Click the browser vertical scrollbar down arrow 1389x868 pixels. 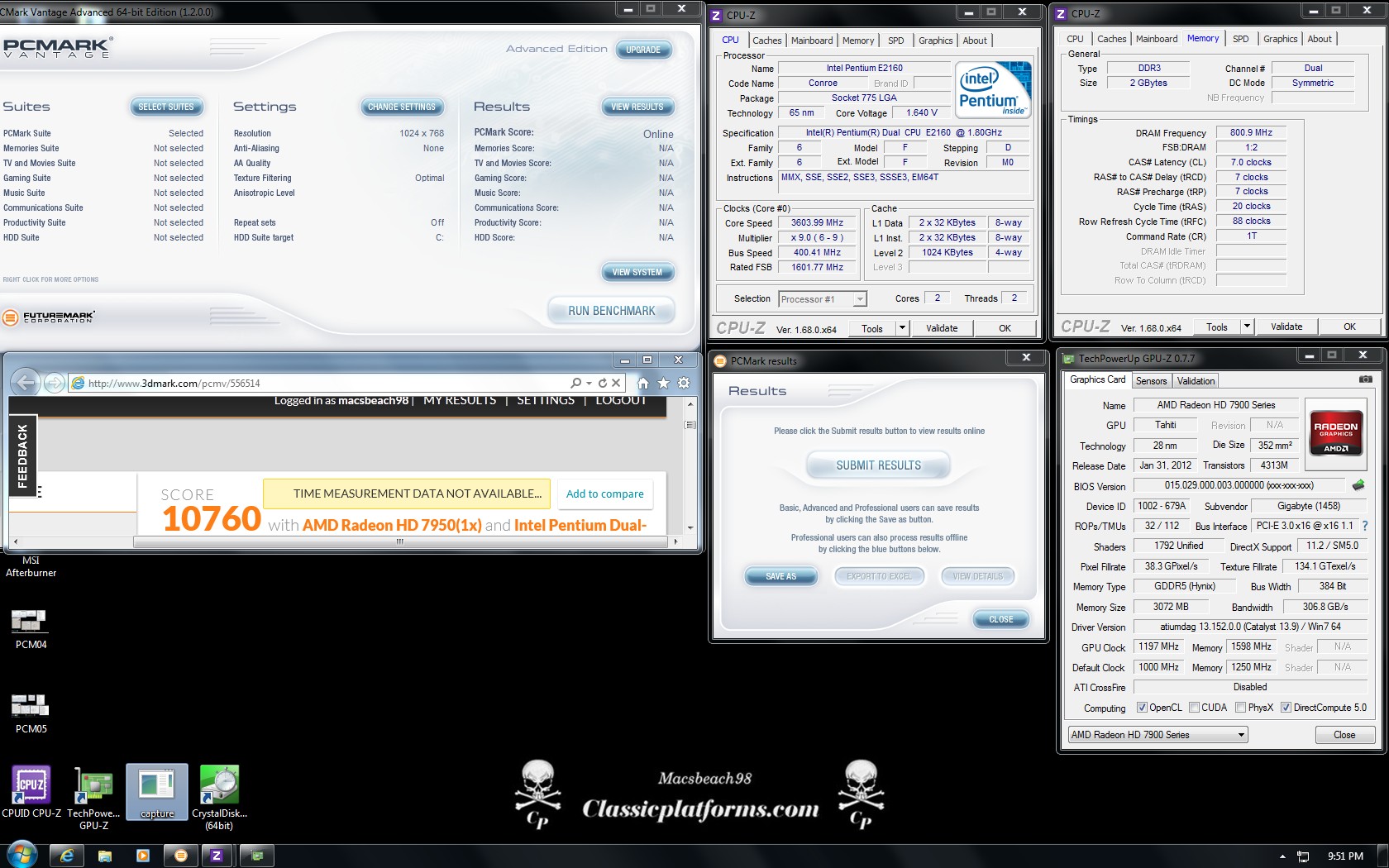[690, 527]
